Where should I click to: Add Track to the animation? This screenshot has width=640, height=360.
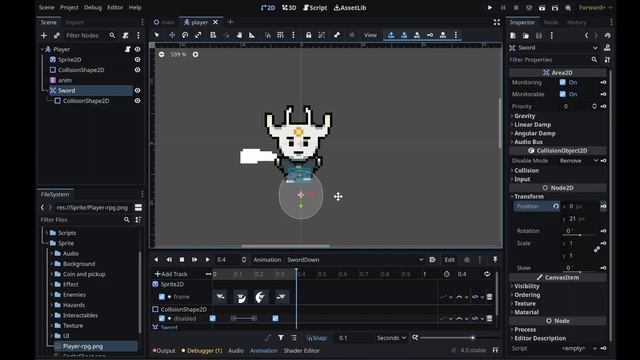point(171,274)
